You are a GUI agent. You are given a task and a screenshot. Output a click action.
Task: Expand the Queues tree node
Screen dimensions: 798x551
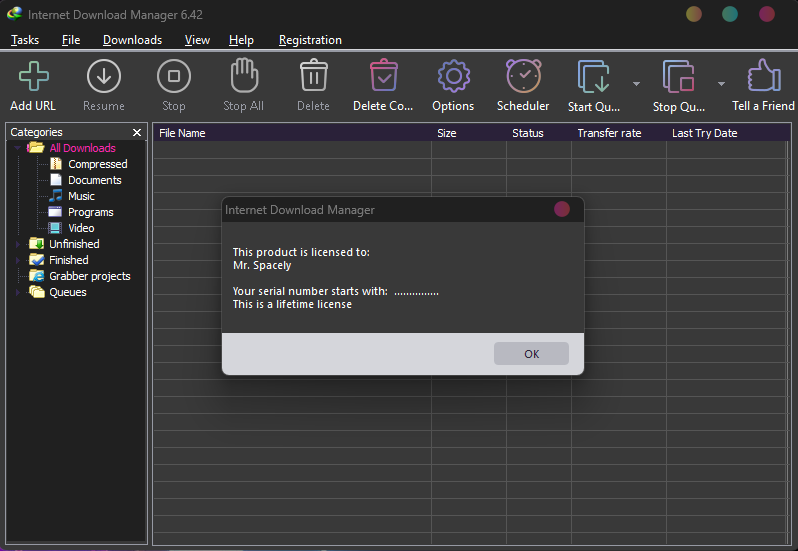point(18,292)
